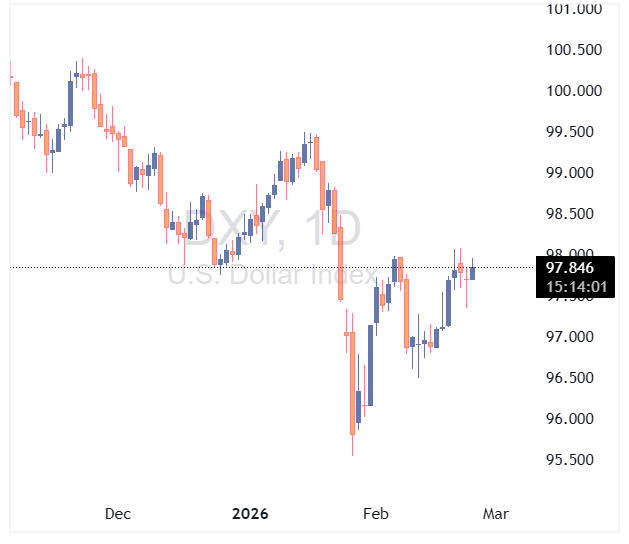Click the 101.000 price axis label
The height and width of the screenshot is (544, 629).
pyautogui.click(x=574, y=9)
